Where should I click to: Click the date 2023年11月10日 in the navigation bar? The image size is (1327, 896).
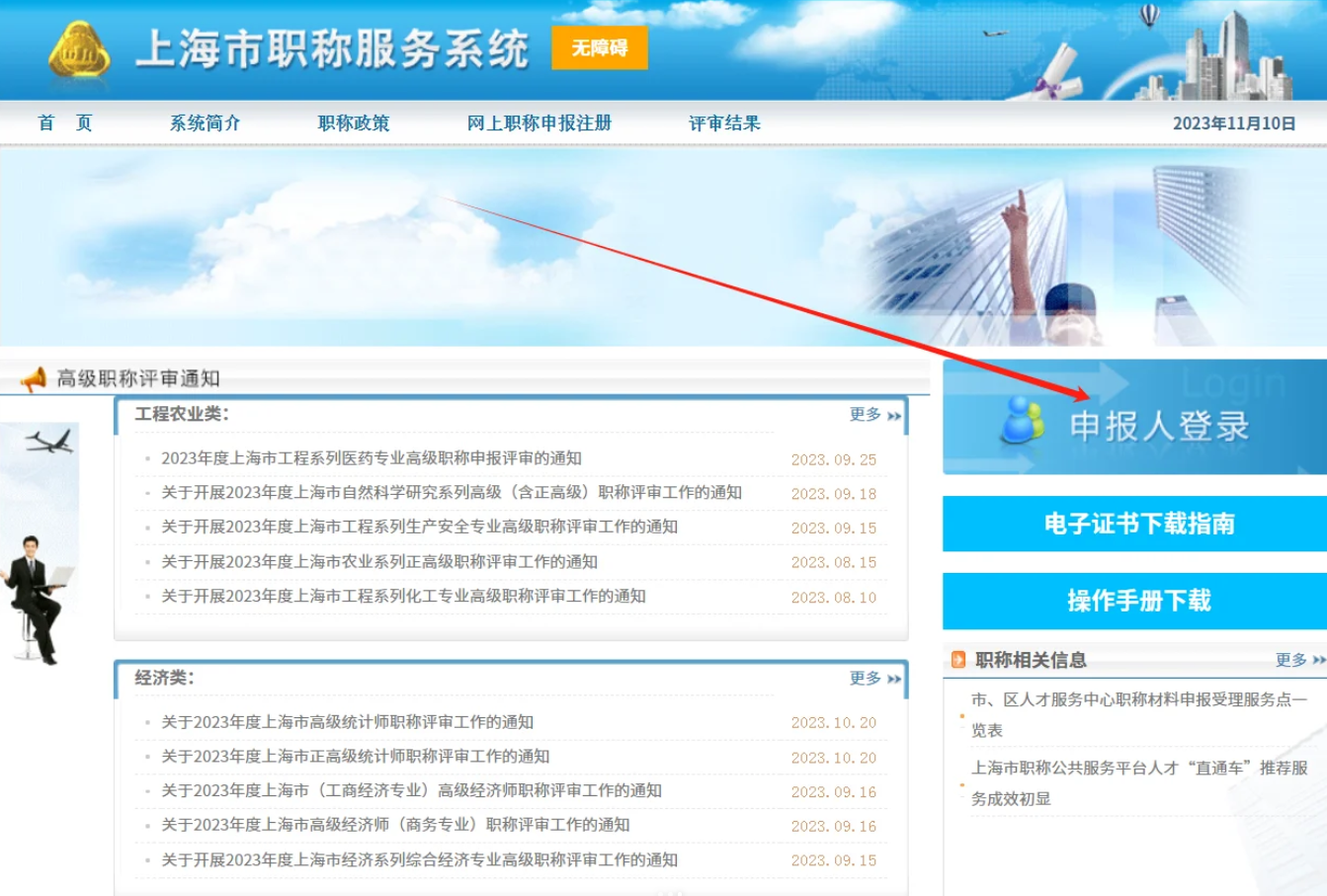(1236, 122)
